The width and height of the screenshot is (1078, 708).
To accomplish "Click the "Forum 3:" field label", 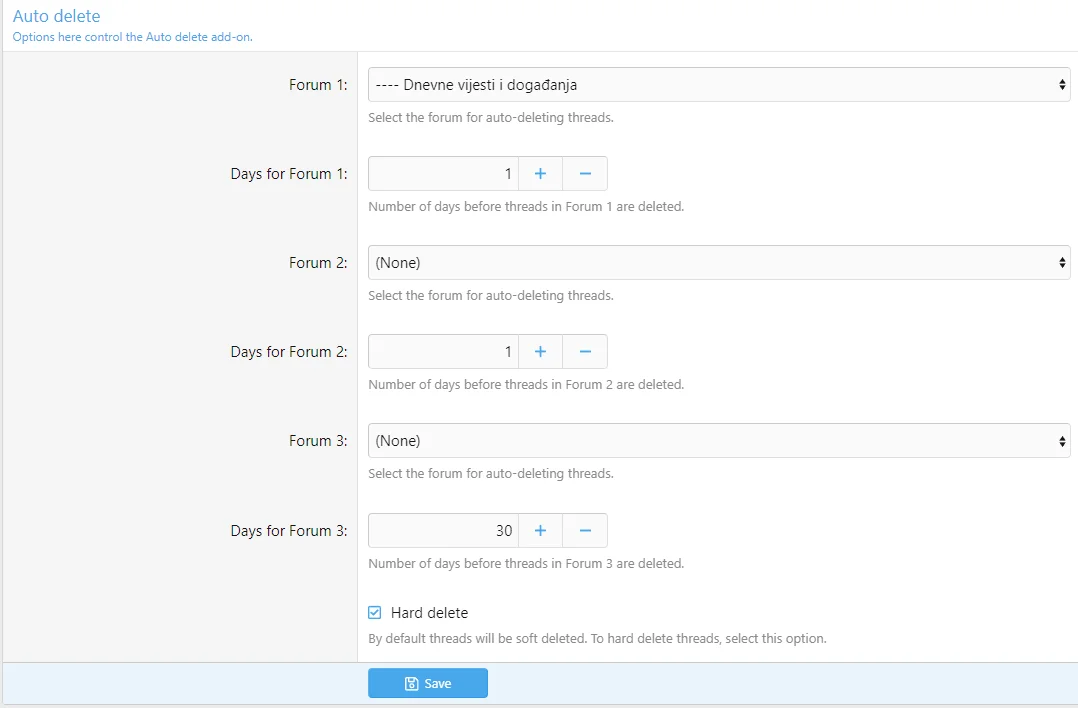I will pyautogui.click(x=318, y=441).
